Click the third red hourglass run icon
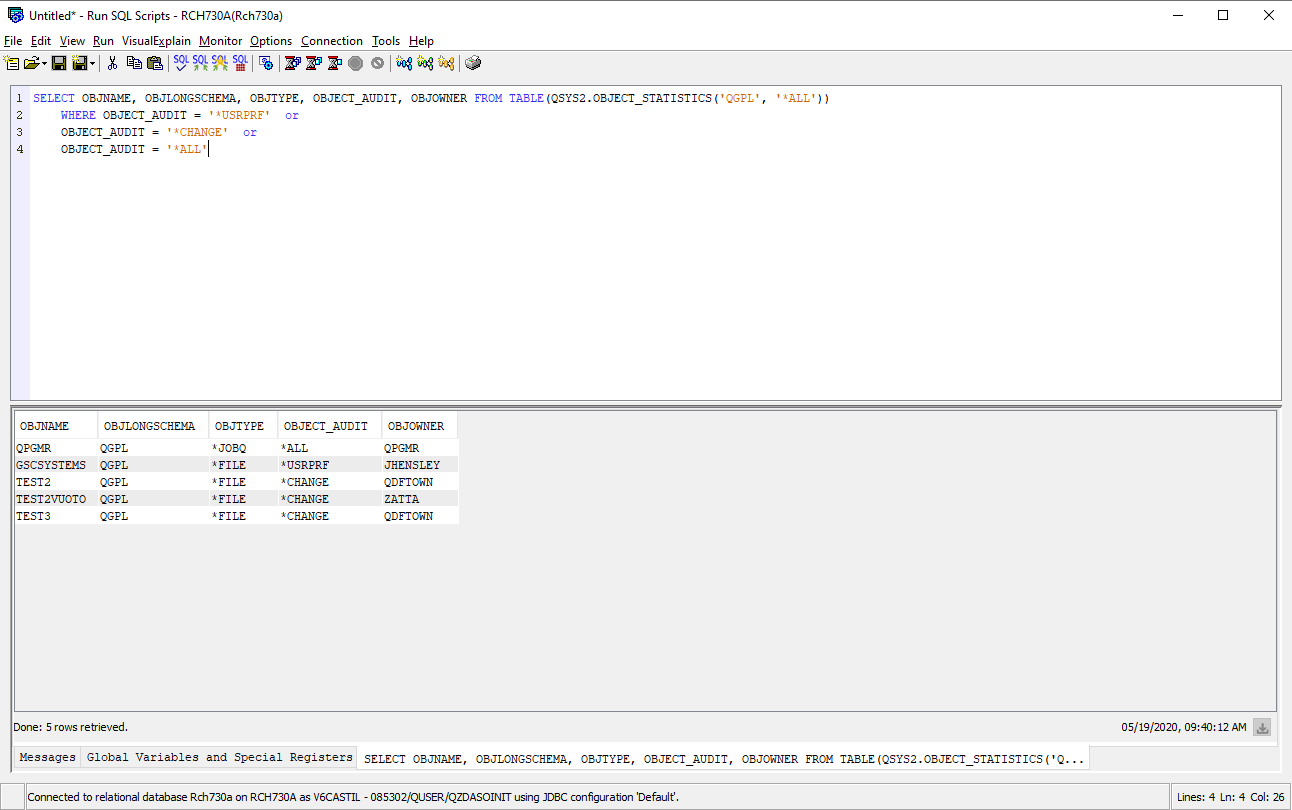Image resolution: width=1292 pixels, height=810 pixels. click(334, 63)
